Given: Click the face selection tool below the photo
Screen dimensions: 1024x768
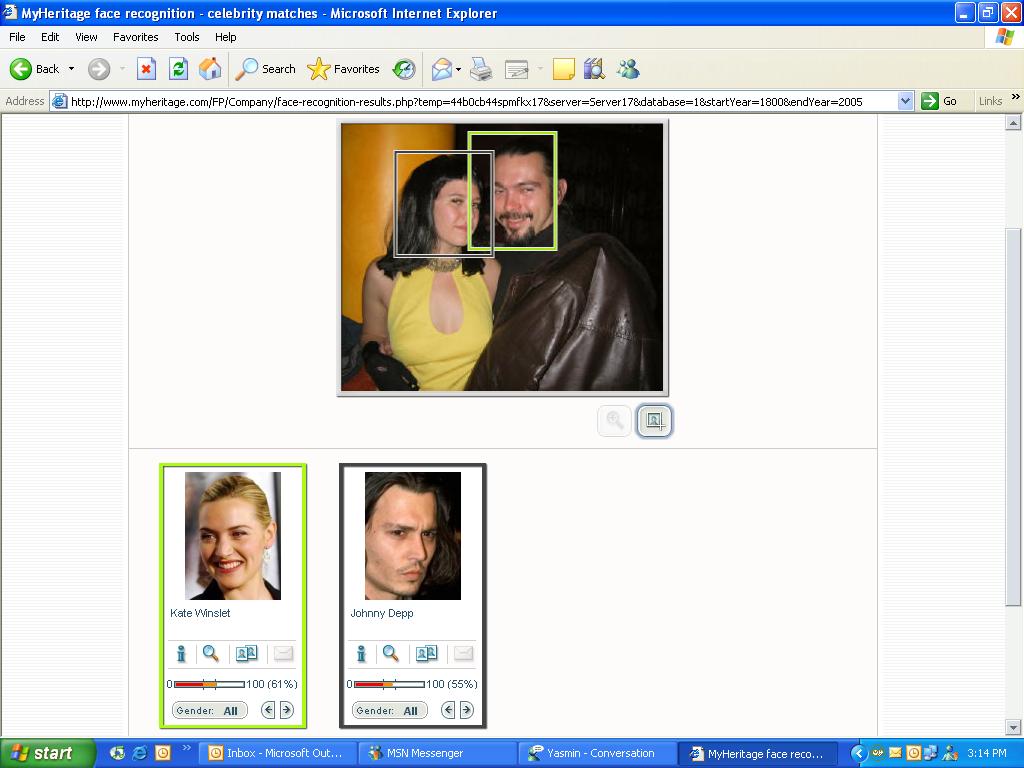Looking at the screenshot, I should [x=654, y=421].
